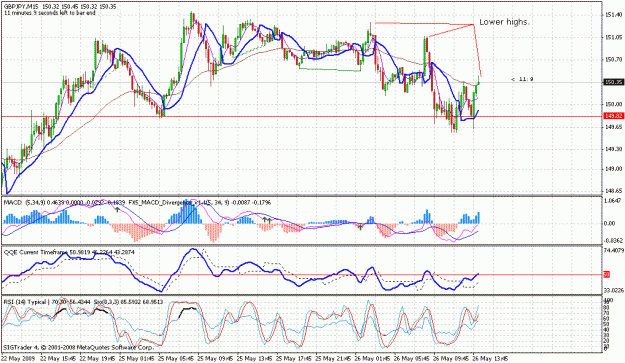This screenshot has width=625, height=363.
Task: Click the current price tag 150.35 on the price axis
Action: point(614,82)
